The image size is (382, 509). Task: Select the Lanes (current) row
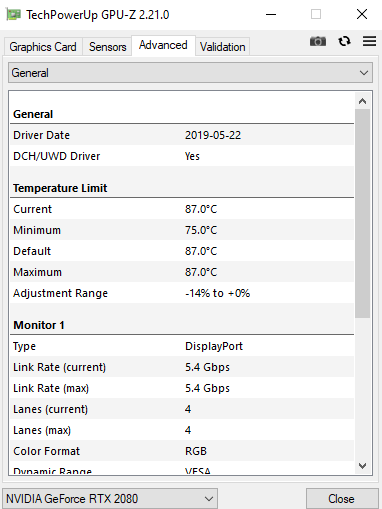click(x=182, y=409)
